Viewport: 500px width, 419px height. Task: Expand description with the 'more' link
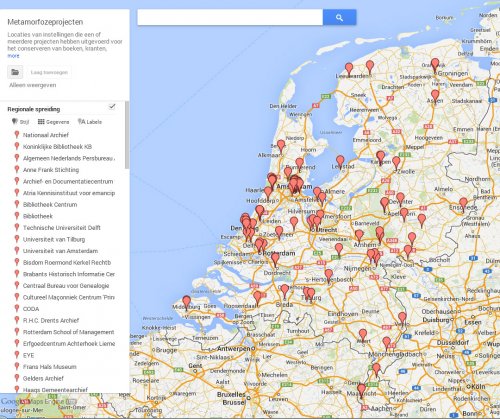(13, 56)
